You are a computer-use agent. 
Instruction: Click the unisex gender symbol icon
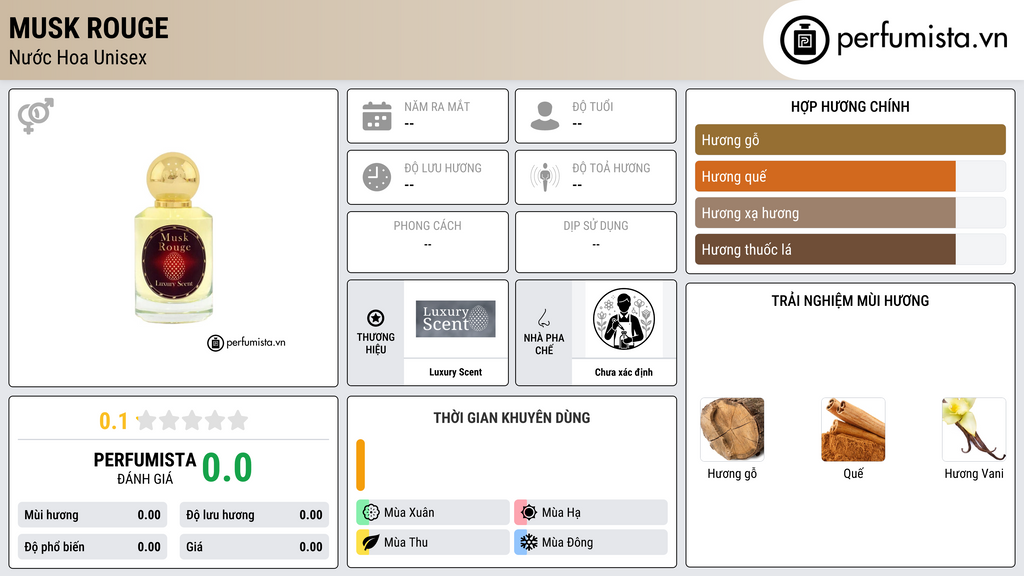36,116
